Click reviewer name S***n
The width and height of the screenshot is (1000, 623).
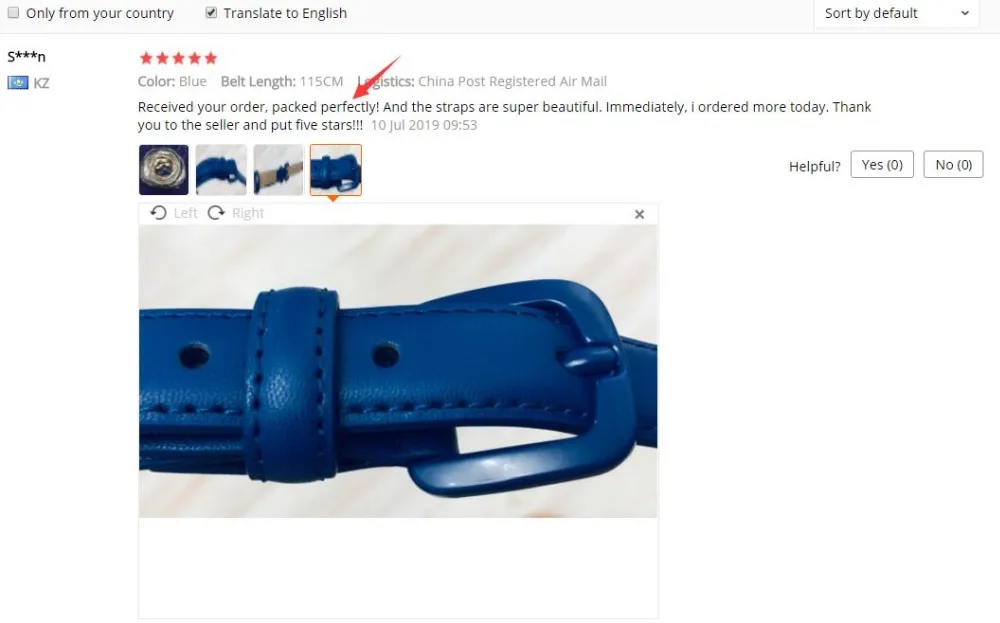(x=26, y=57)
